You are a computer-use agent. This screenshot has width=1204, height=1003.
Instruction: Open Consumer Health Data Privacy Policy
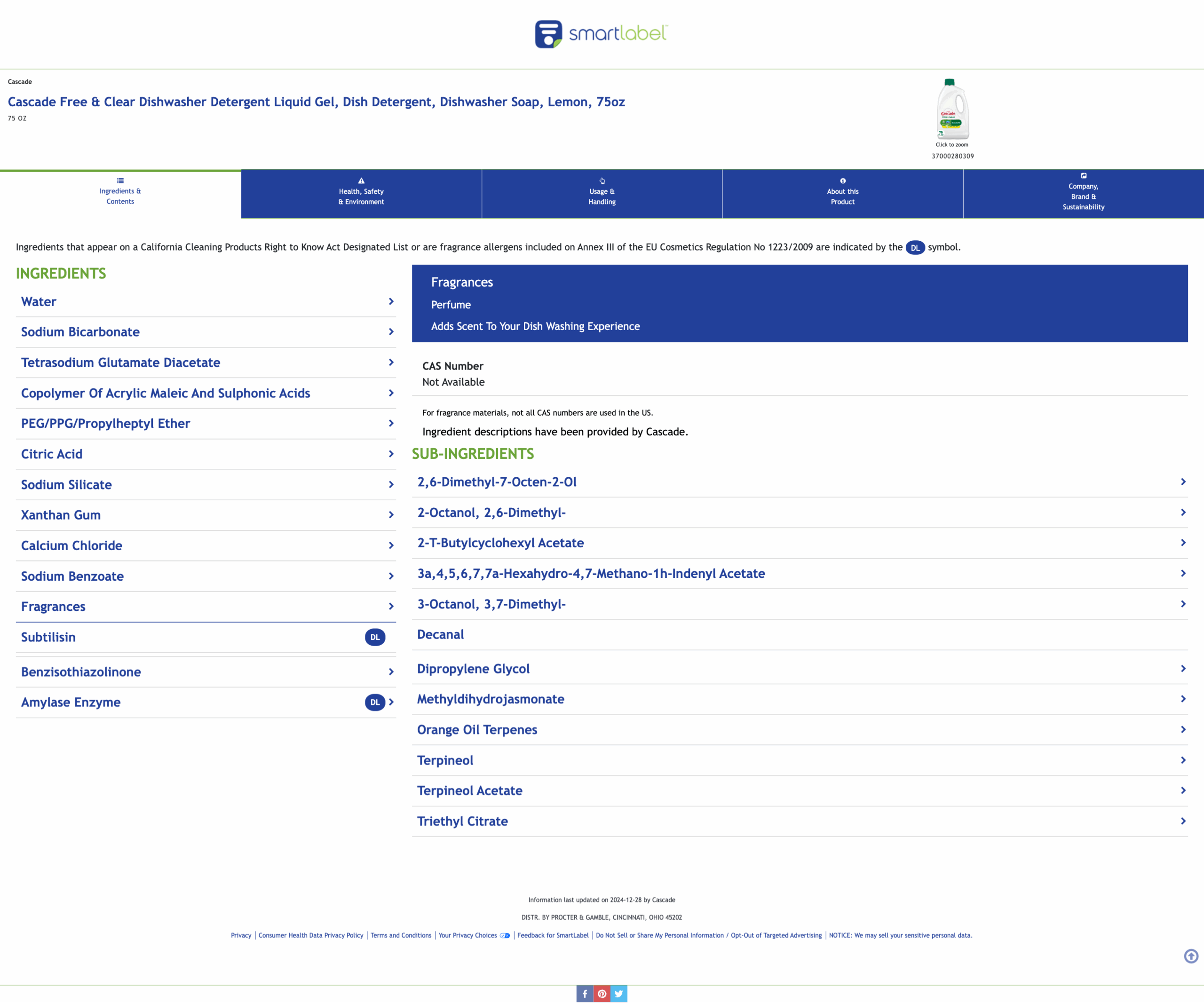coord(311,935)
